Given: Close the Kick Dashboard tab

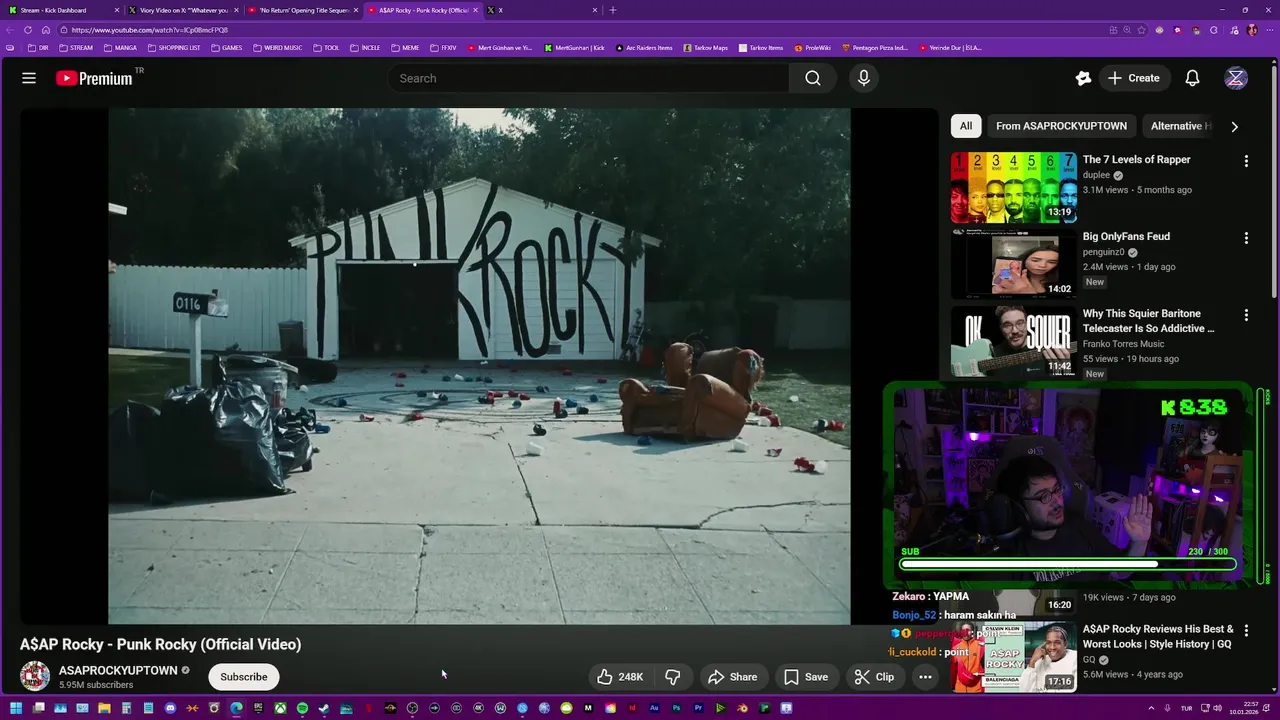Looking at the screenshot, I should click(x=117, y=10).
